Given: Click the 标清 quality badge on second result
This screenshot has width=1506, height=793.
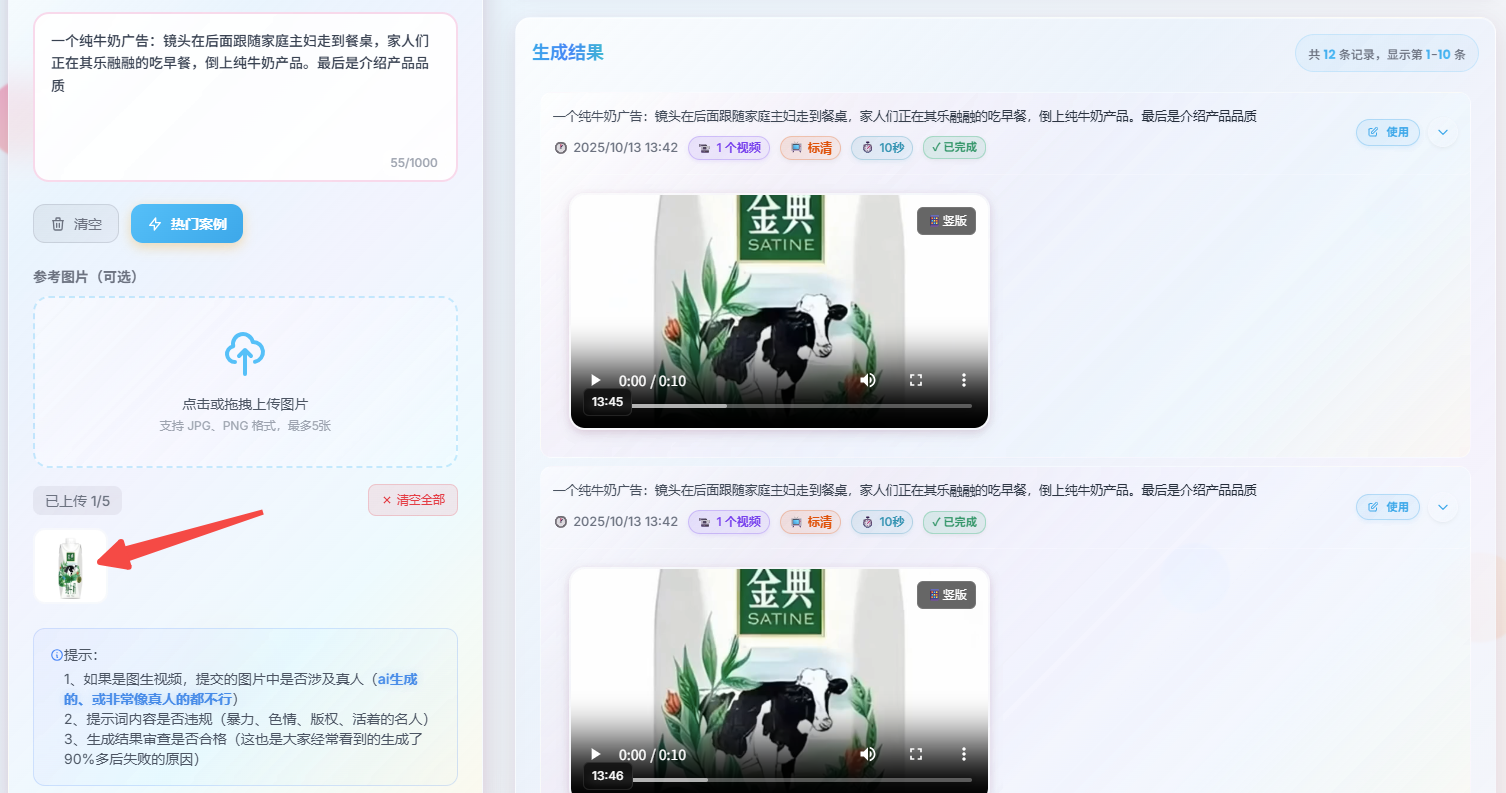Looking at the screenshot, I should (810, 522).
